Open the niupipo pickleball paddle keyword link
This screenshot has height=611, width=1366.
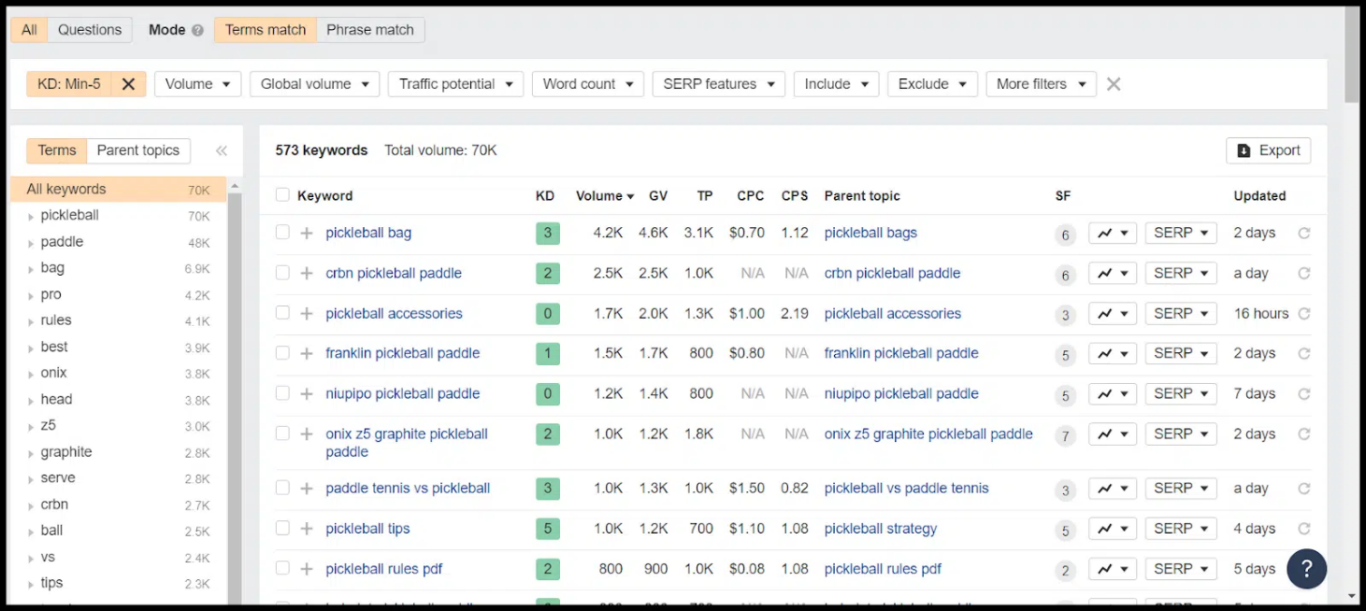pos(402,393)
